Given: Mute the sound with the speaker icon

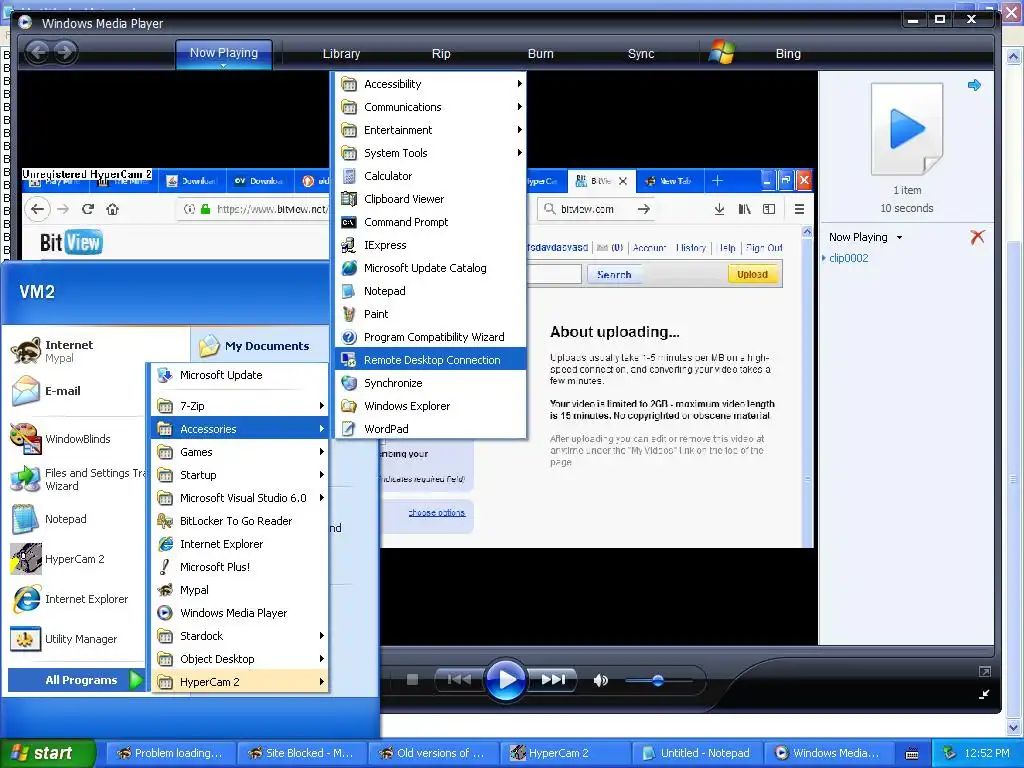Looking at the screenshot, I should 600,680.
